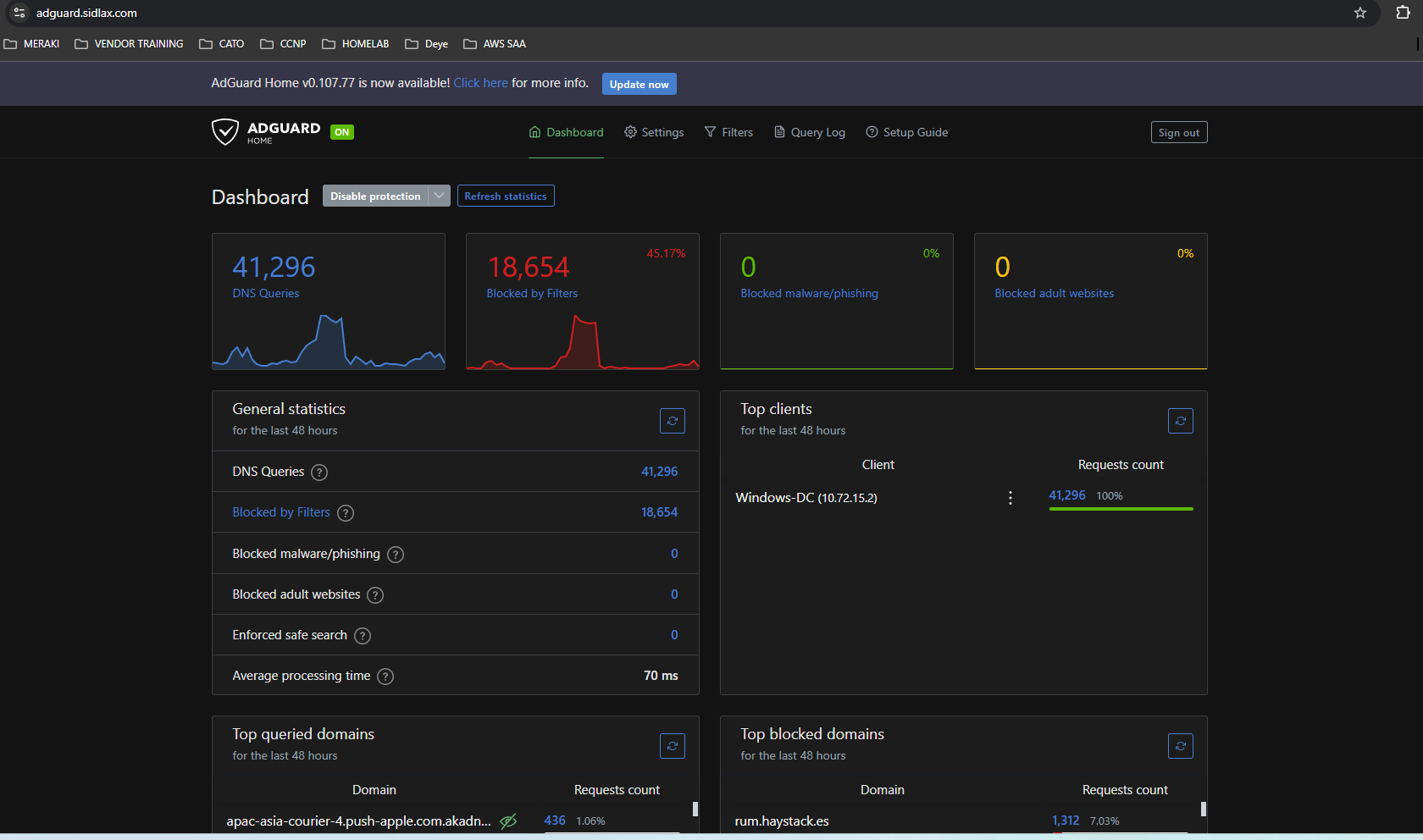Select the Windows-DC (10.72.15.2) client name
The width and height of the screenshot is (1423, 840).
(806, 498)
